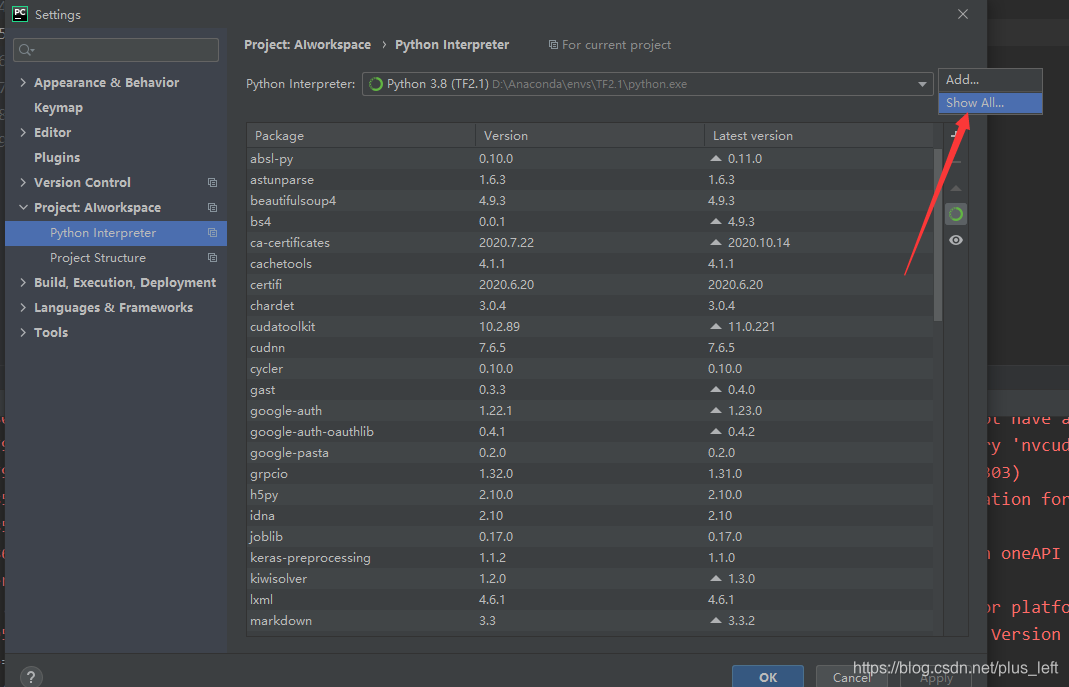Click the upgrade arrow in the google-auth row
This screenshot has width=1069, height=687.
click(715, 410)
